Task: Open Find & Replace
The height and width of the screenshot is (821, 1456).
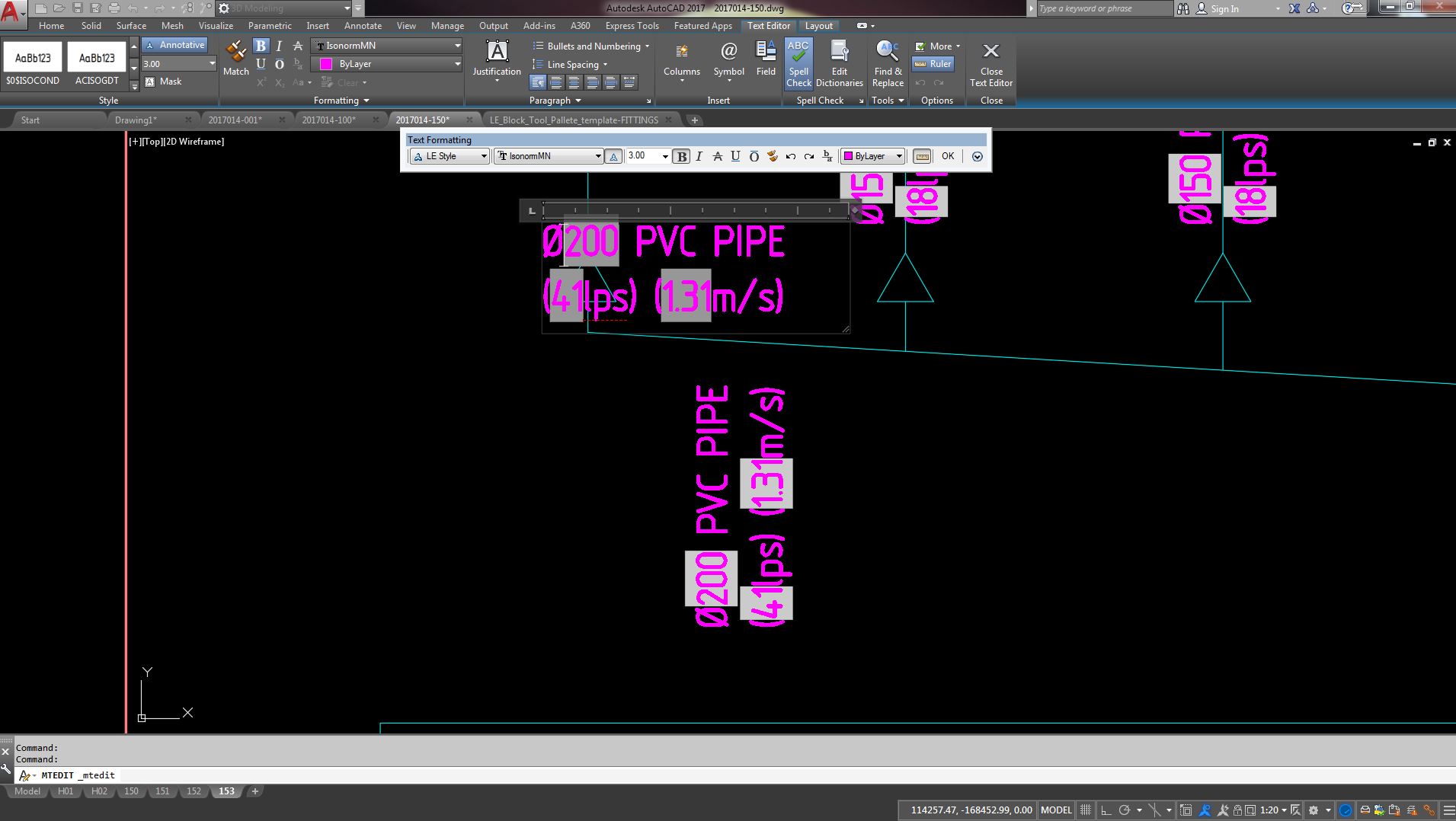Action: click(888, 63)
